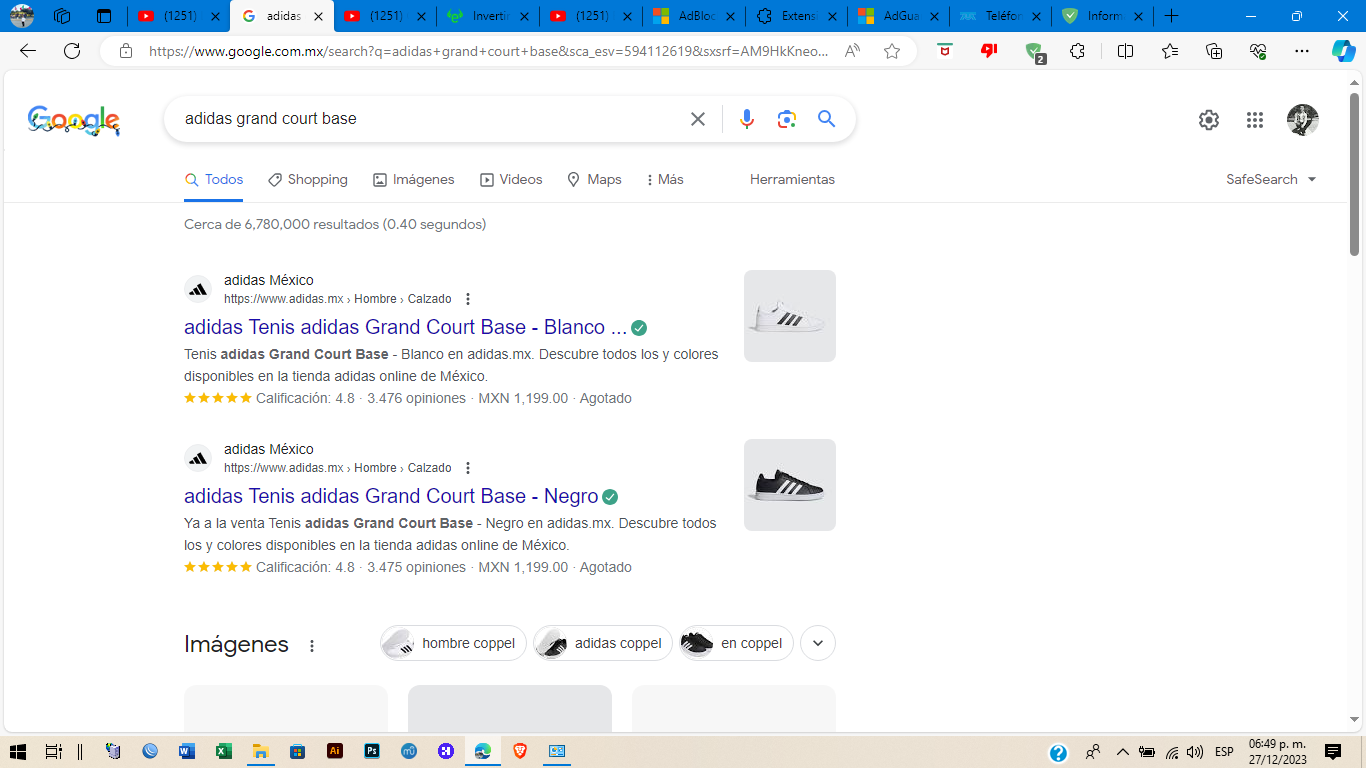Click the voice search microphone icon
The image size is (1366, 768).
(x=746, y=119)
